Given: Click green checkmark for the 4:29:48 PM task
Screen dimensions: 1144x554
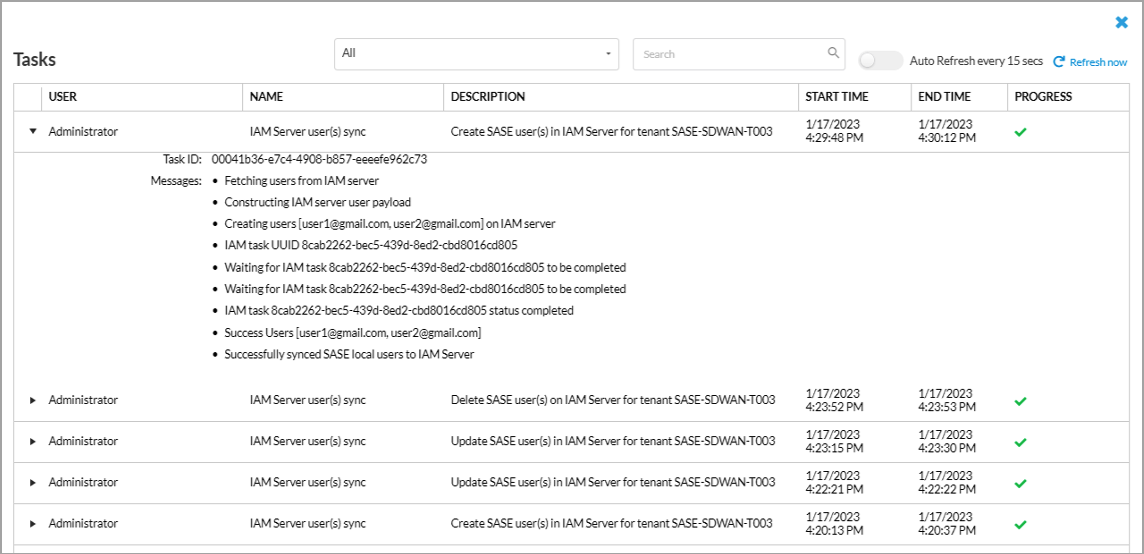Looking at the screenshot, I should pyautogui.click(x=1020, y=132).
